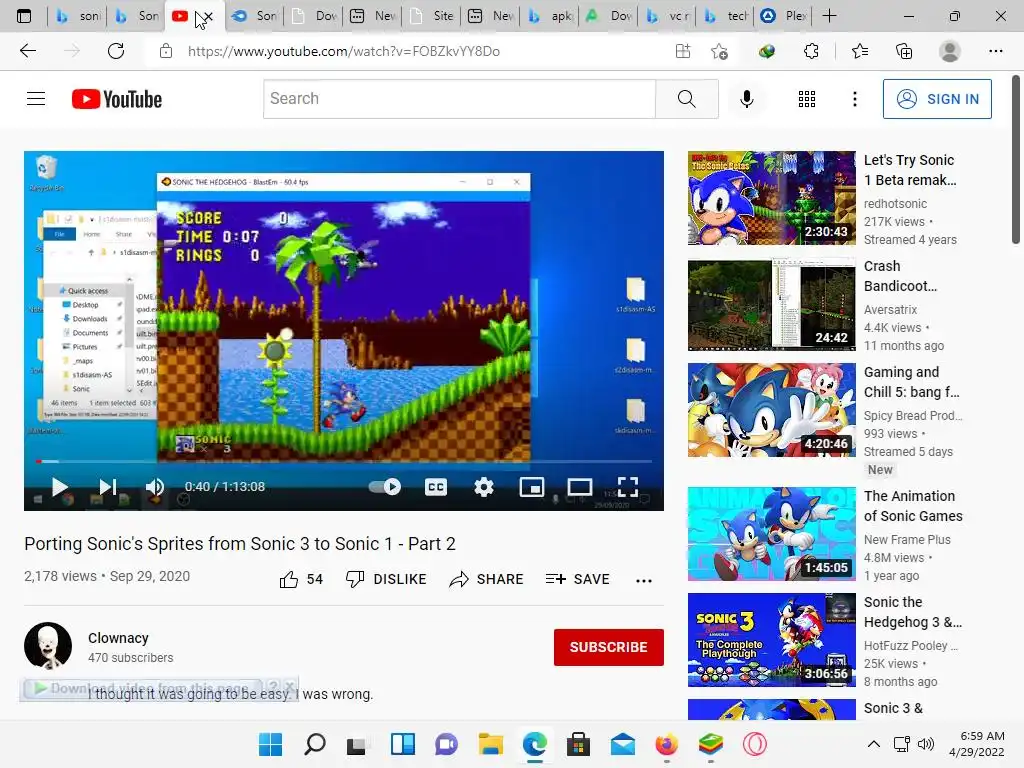Close the download video overlay bar
The height and width of the screenshot is (768, 1024).
pyautogui.click(x=290, y=687)
